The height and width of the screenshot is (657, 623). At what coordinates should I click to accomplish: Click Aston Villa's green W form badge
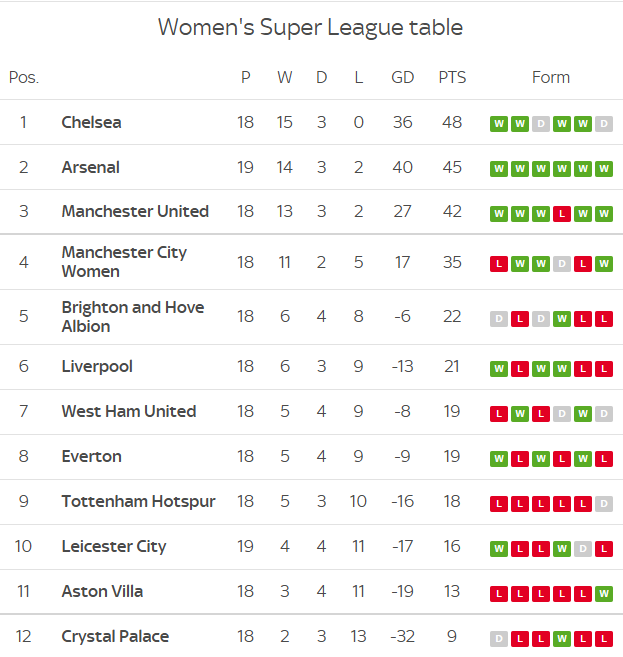tap(603, 593)
